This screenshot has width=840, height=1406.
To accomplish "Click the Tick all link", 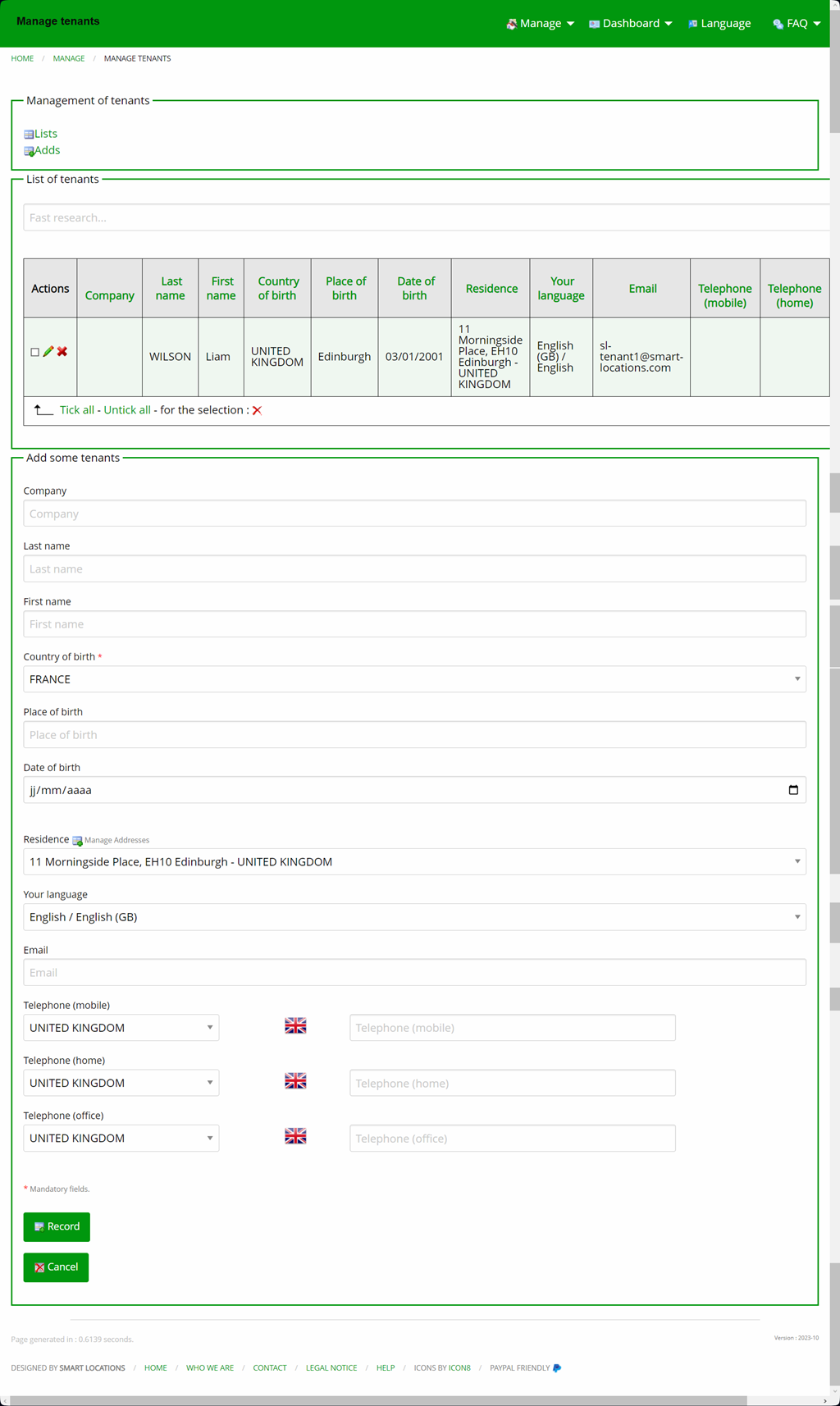I will click(77, 410).
